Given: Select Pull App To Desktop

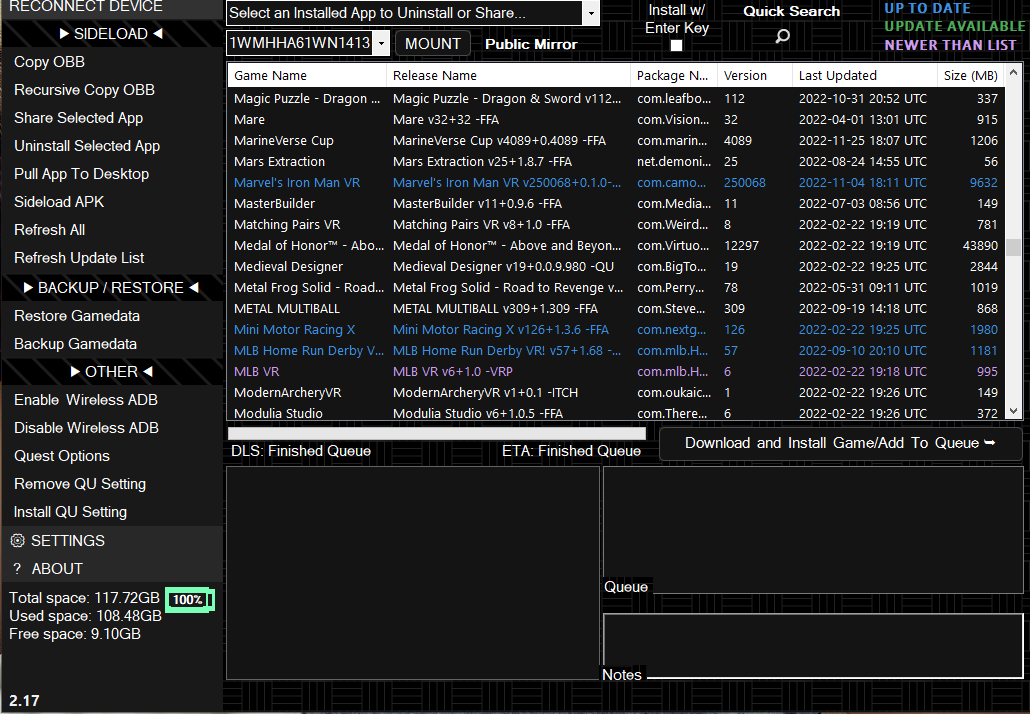Looking at the screenshot, I should coord(81,174).
